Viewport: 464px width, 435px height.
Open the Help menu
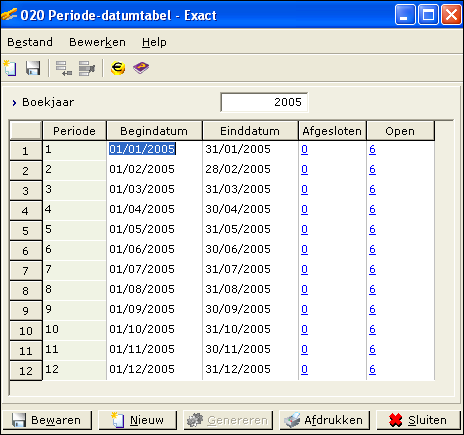coord(154,42)
